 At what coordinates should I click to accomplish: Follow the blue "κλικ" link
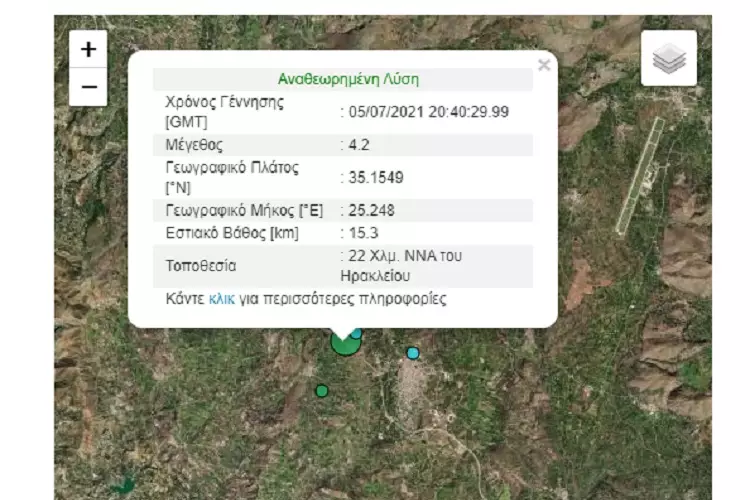click(222, 299)
